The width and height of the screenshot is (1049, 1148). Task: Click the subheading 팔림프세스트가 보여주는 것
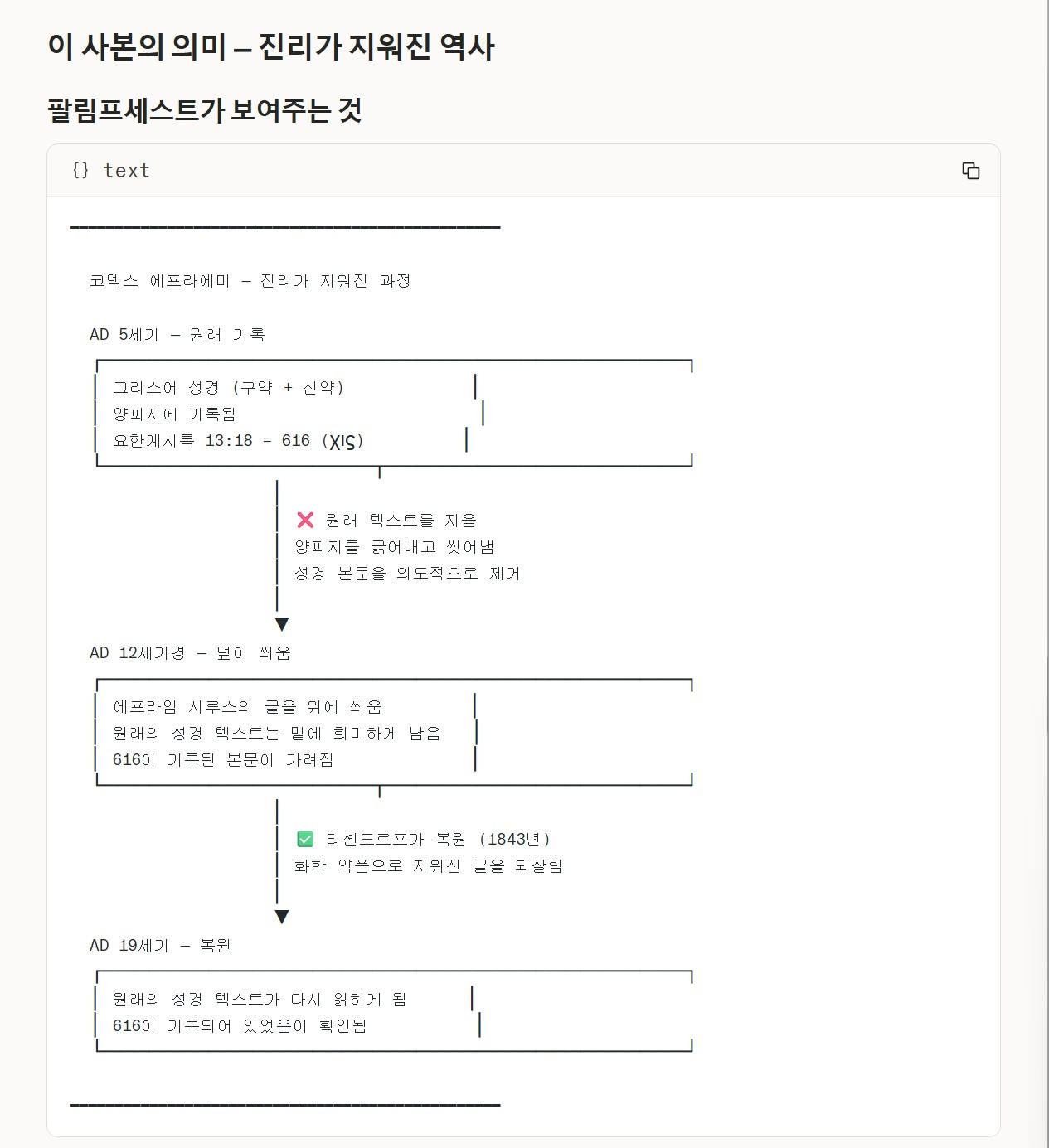204,110
